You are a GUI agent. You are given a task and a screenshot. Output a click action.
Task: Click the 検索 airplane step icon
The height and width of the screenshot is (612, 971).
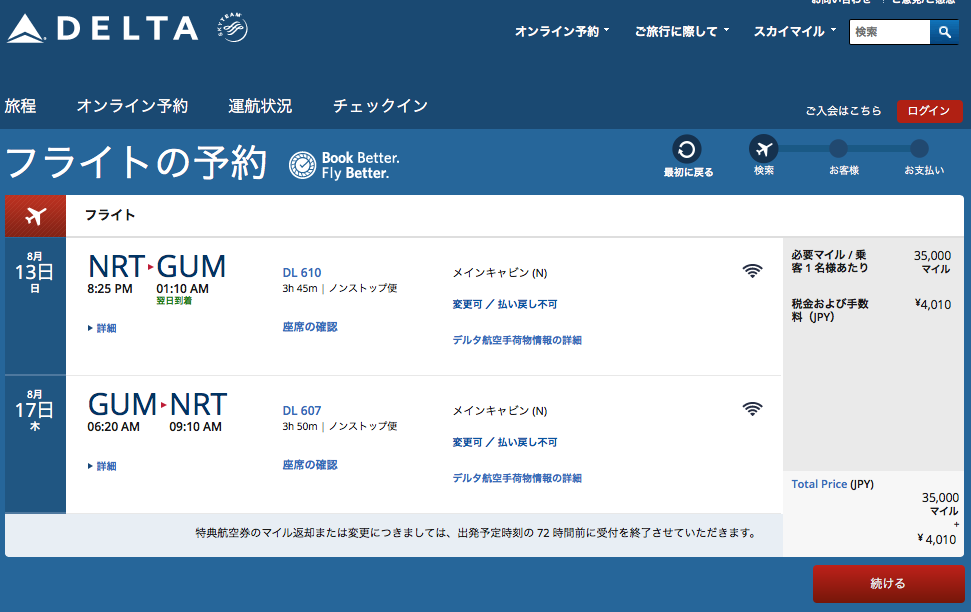coord(764,149)
